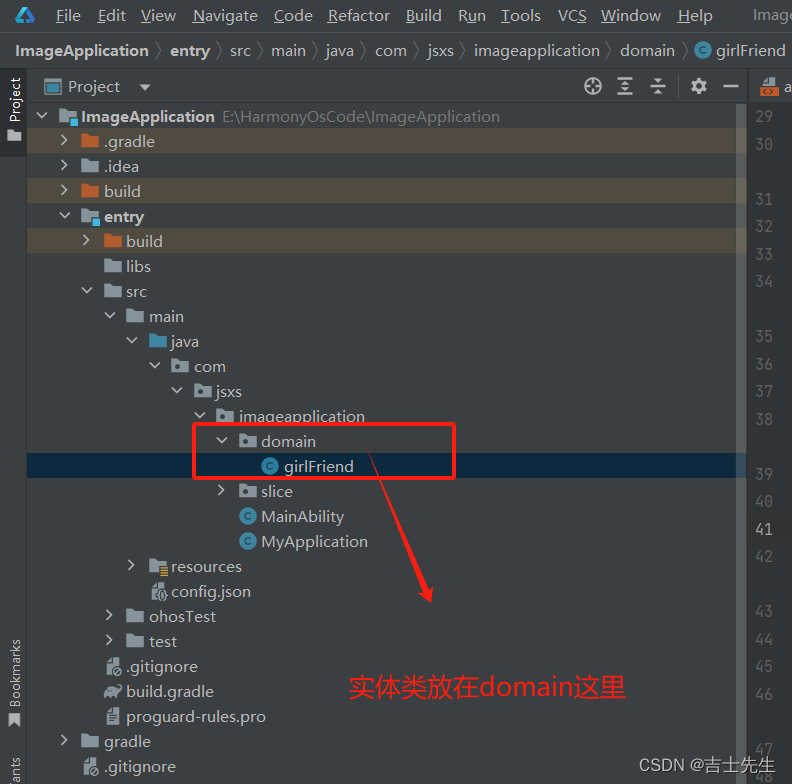The height and width of the screenshot is (784, 792).
Task: Click the DevEco Studio logo icon
Action: pos(25,16)
